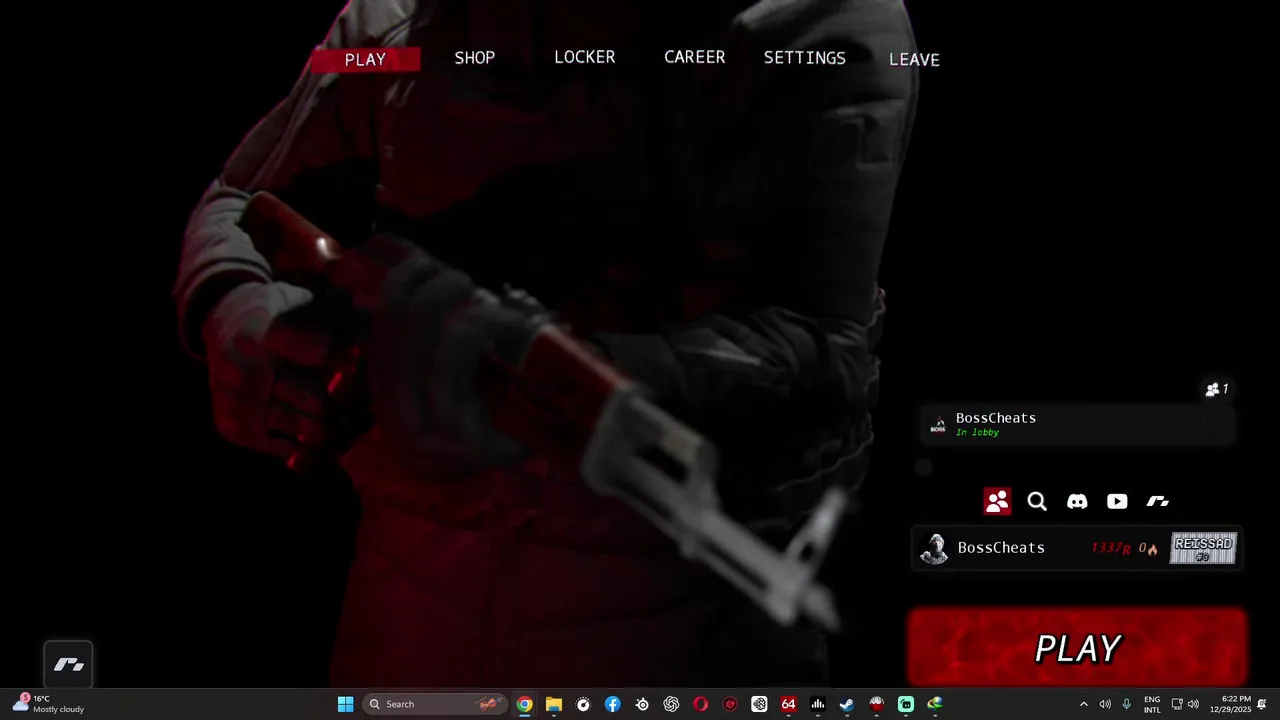The image size is (1280, 720).
Task: Open the SETTINGS tab
Action: [x=805, y=58]
